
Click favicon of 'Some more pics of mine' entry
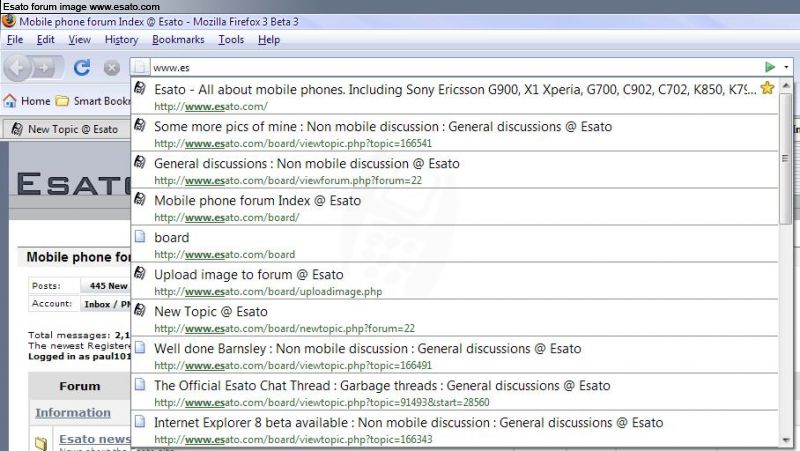point(140,124)
